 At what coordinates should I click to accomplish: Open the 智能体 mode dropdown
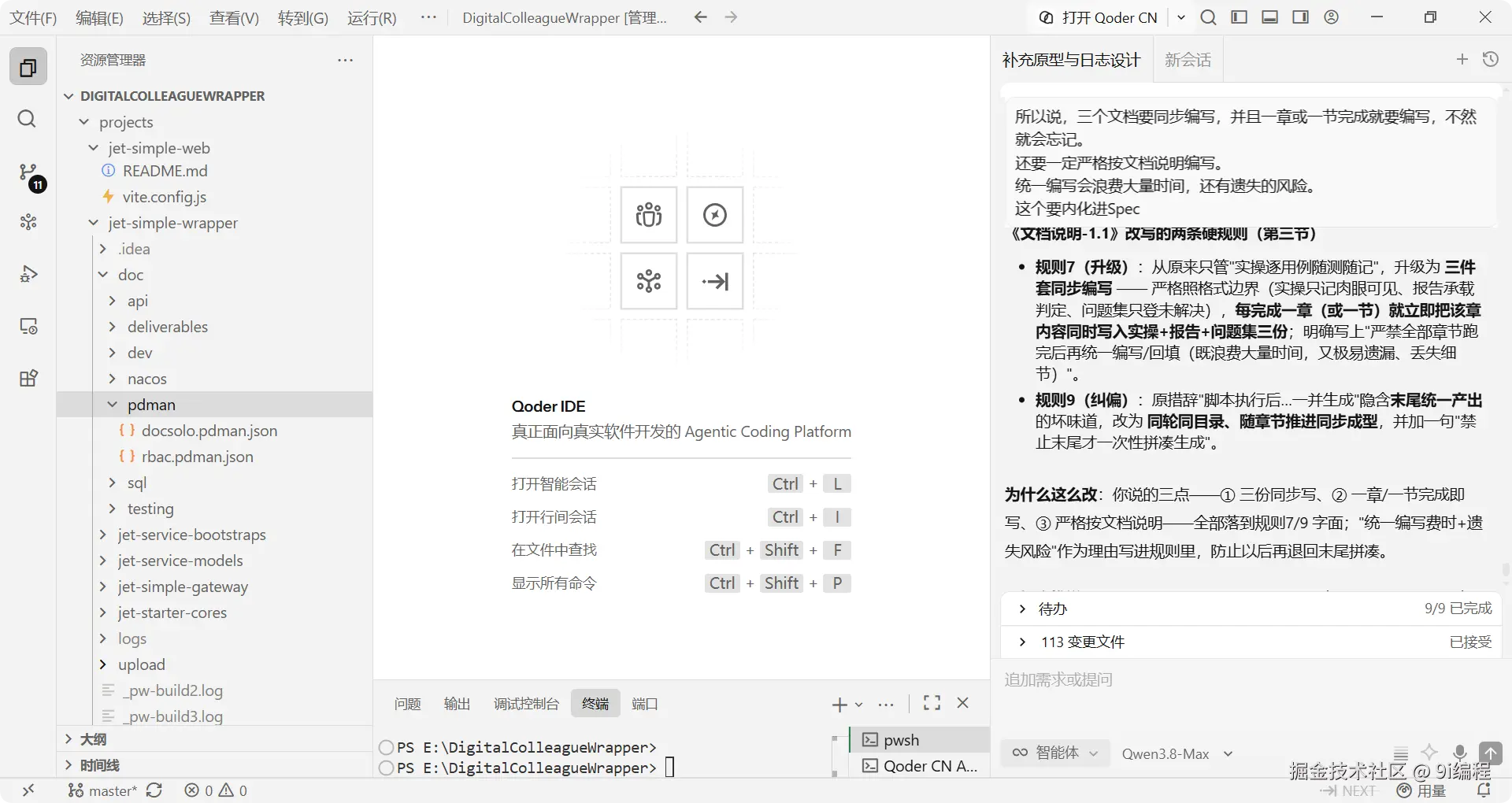1054,753
